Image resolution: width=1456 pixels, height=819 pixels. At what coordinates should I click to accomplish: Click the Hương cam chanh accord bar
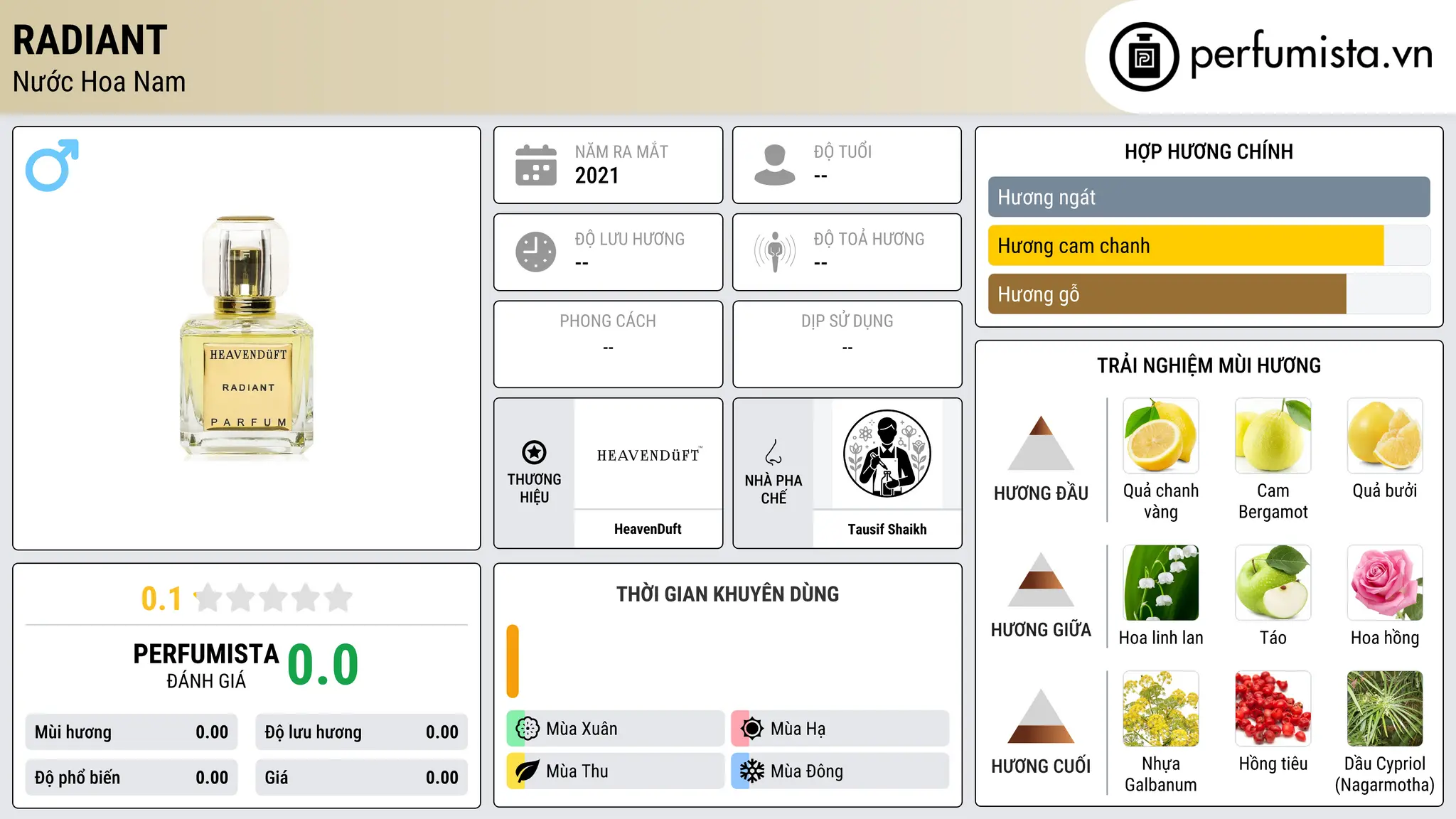(1209, 245)
